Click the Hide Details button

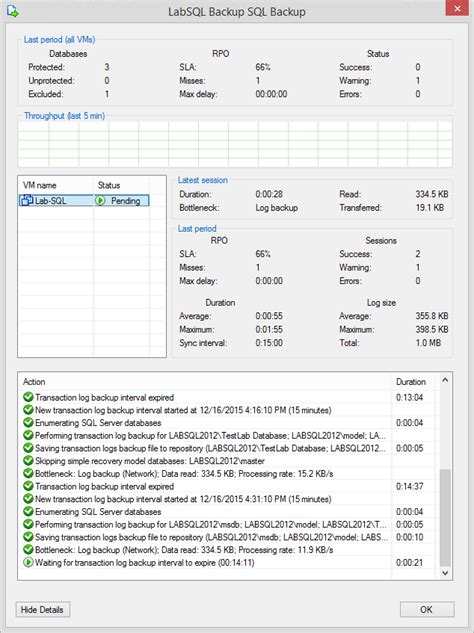coord(42,610)
